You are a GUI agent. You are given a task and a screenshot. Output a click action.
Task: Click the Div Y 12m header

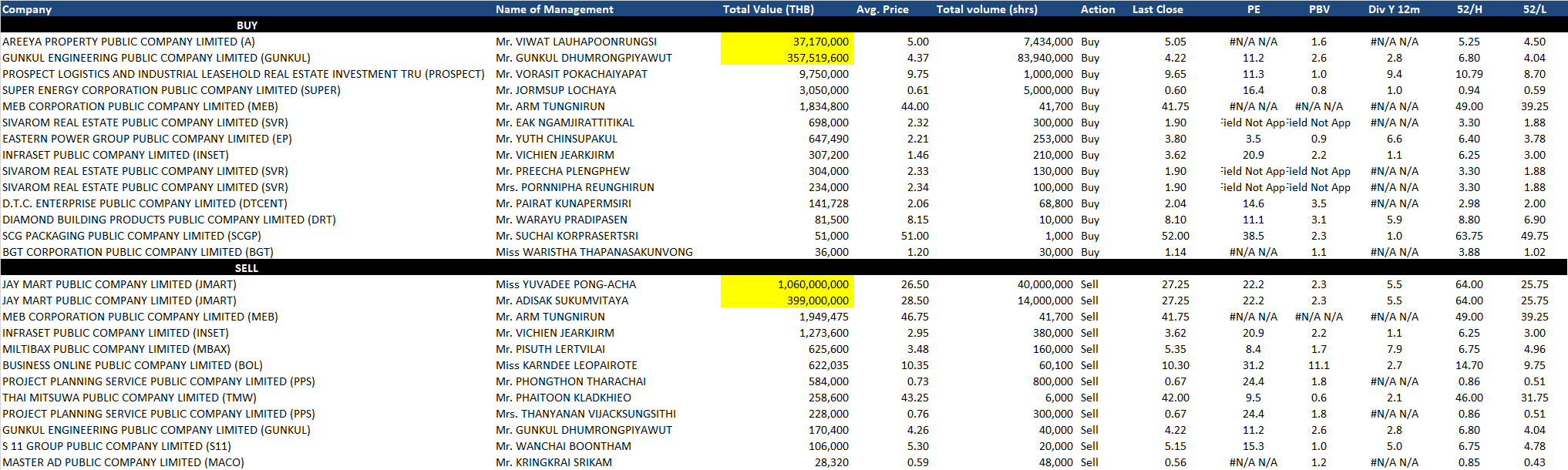click(1394, 9)
